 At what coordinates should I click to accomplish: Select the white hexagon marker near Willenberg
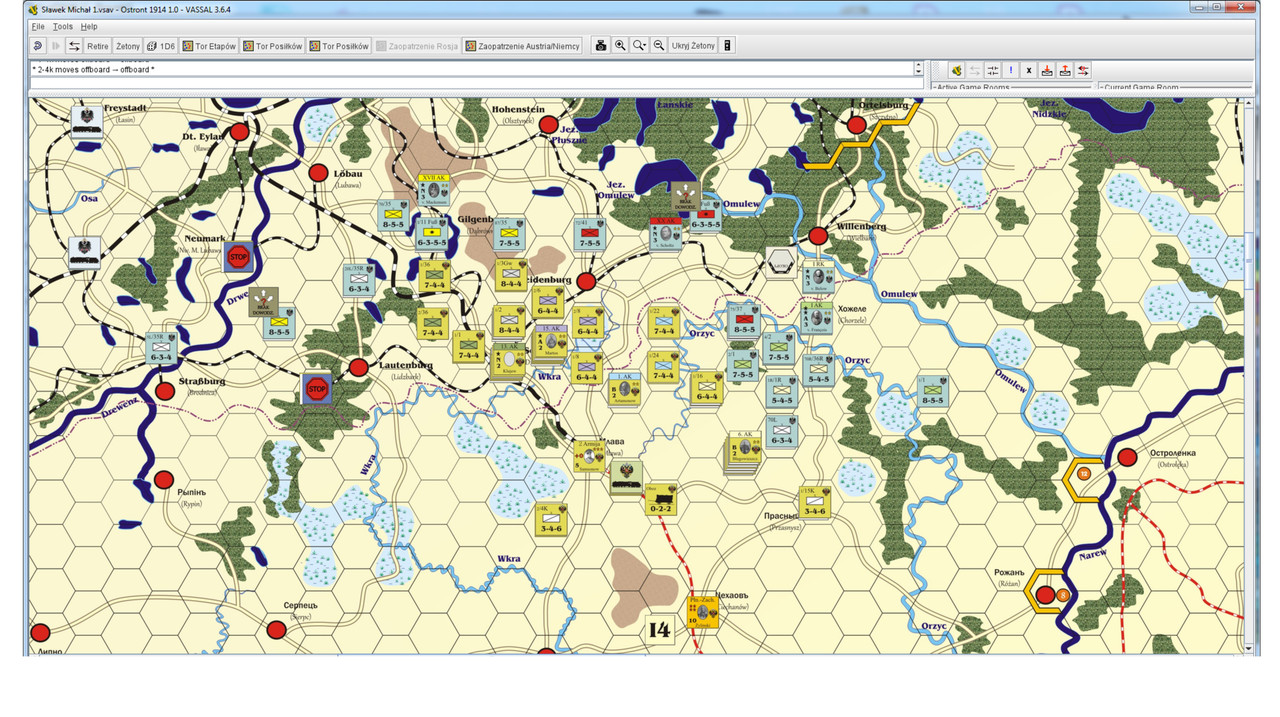pos(782,262)
